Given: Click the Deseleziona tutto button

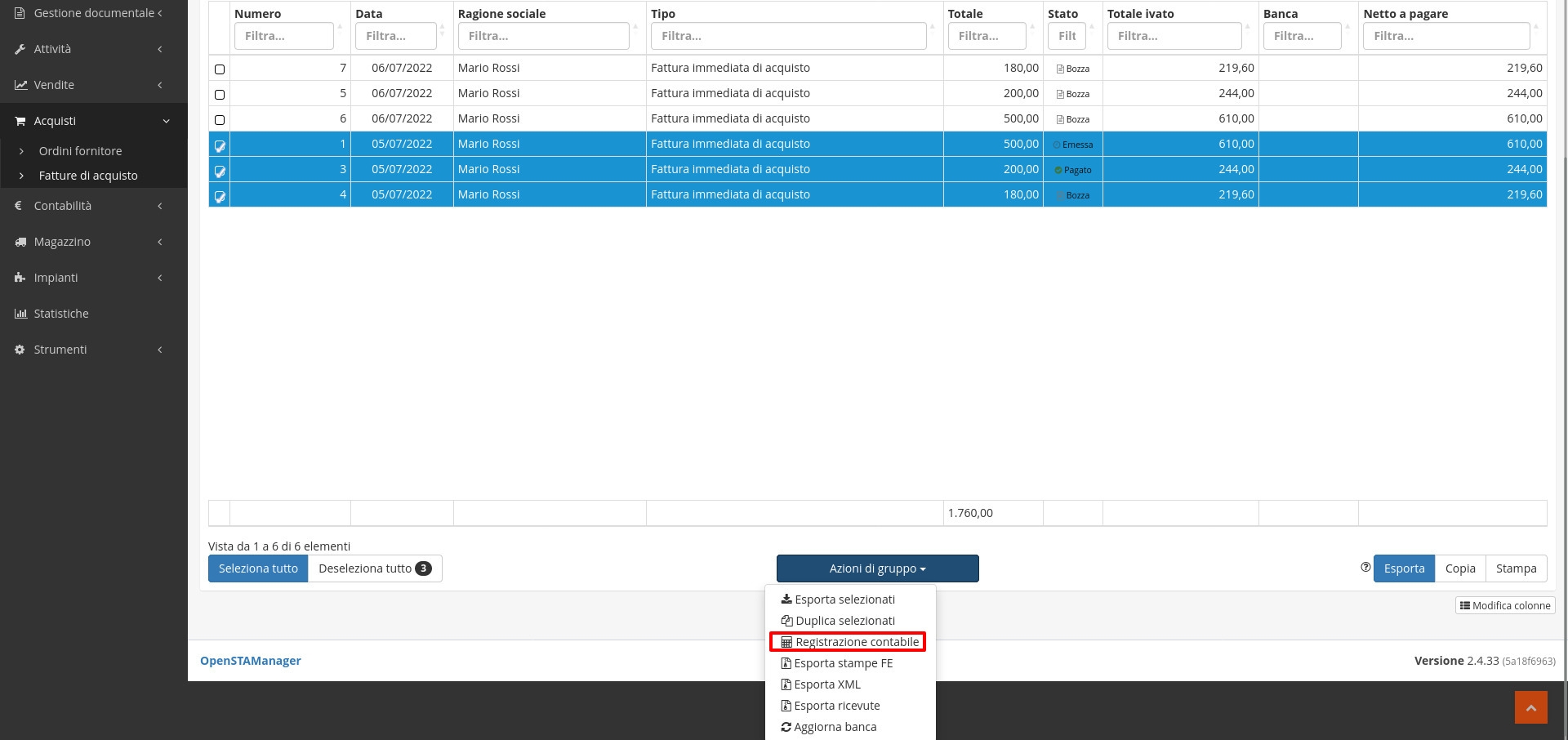Looking at the screenshot, I should (x=374, y=568).
